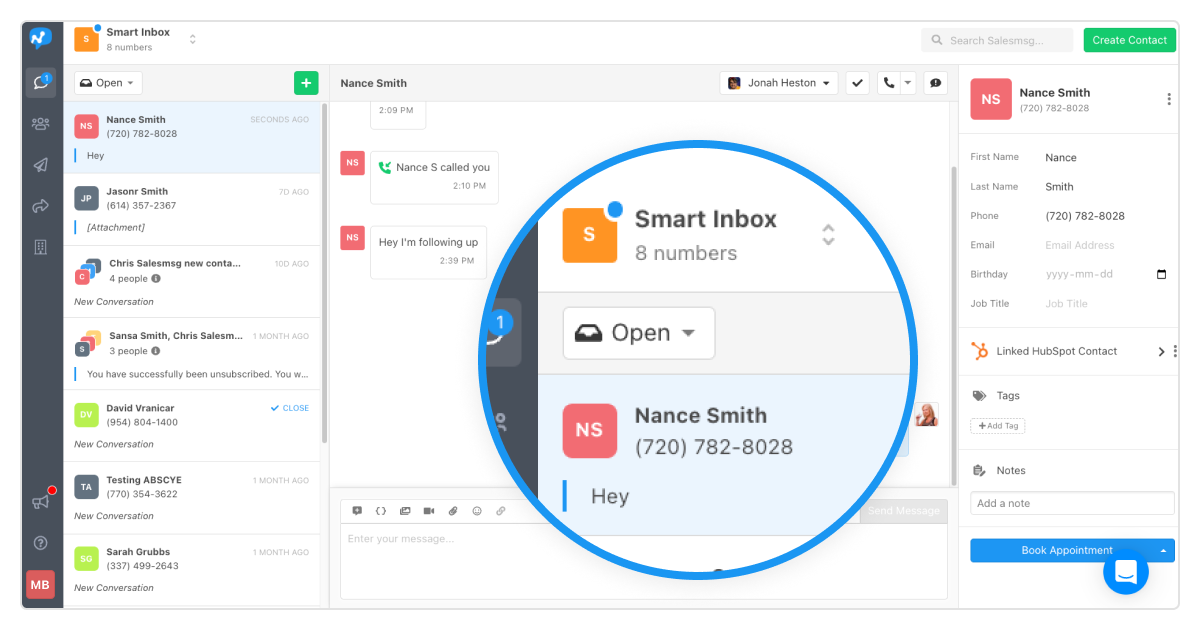Edit the First Name value Nance

[1061, 157]
